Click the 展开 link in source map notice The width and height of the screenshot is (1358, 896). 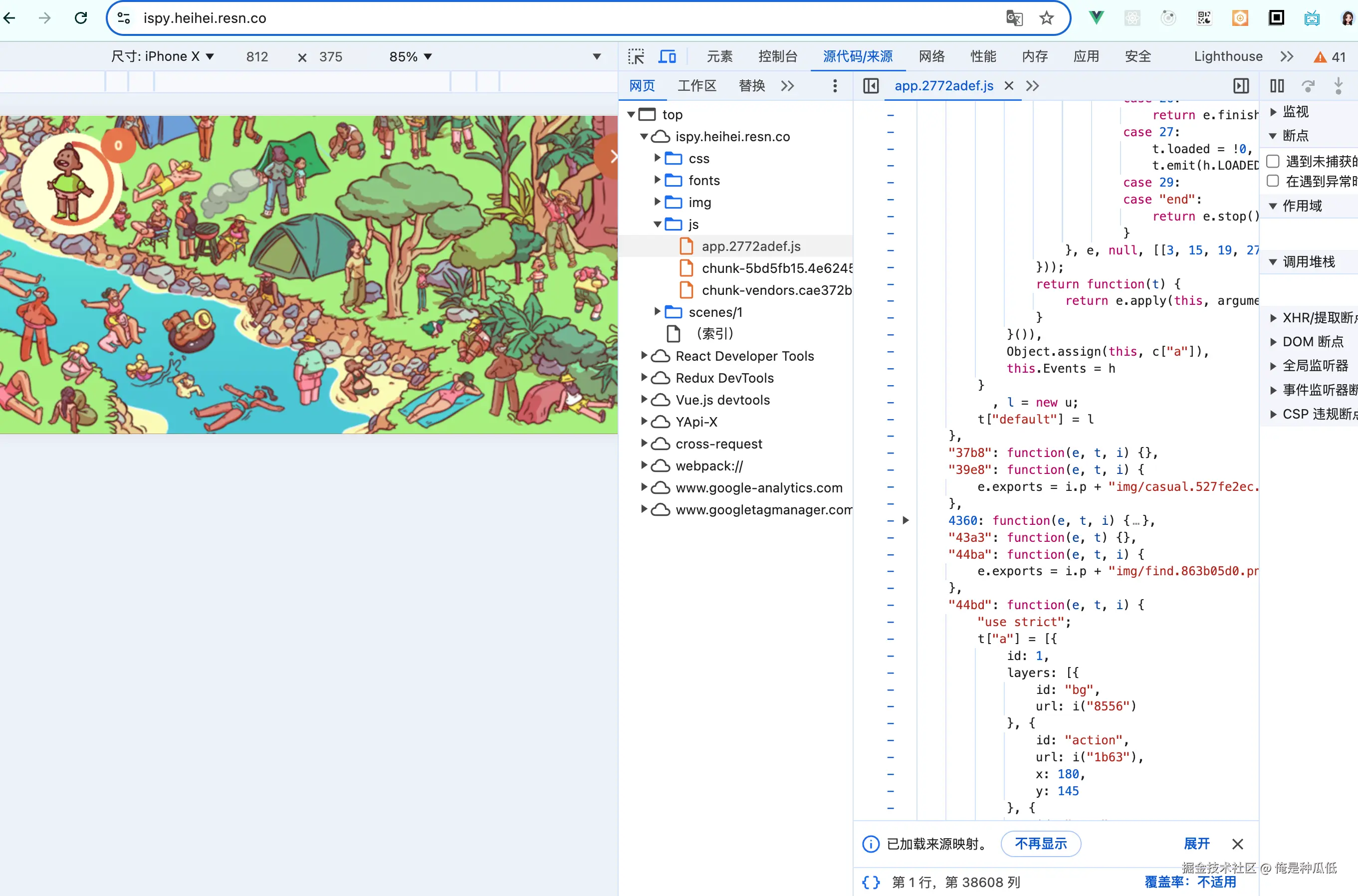pyautogui.click(x=1196, y=844)
